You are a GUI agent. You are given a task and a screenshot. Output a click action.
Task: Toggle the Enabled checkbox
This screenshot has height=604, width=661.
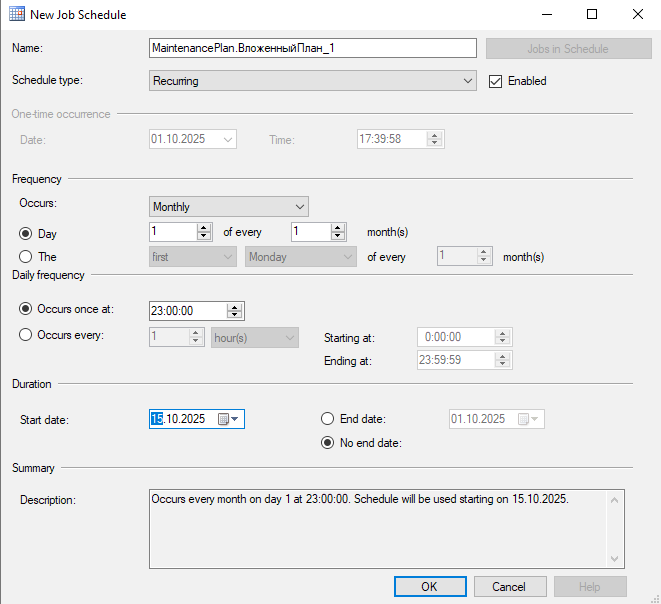point(495,81)
